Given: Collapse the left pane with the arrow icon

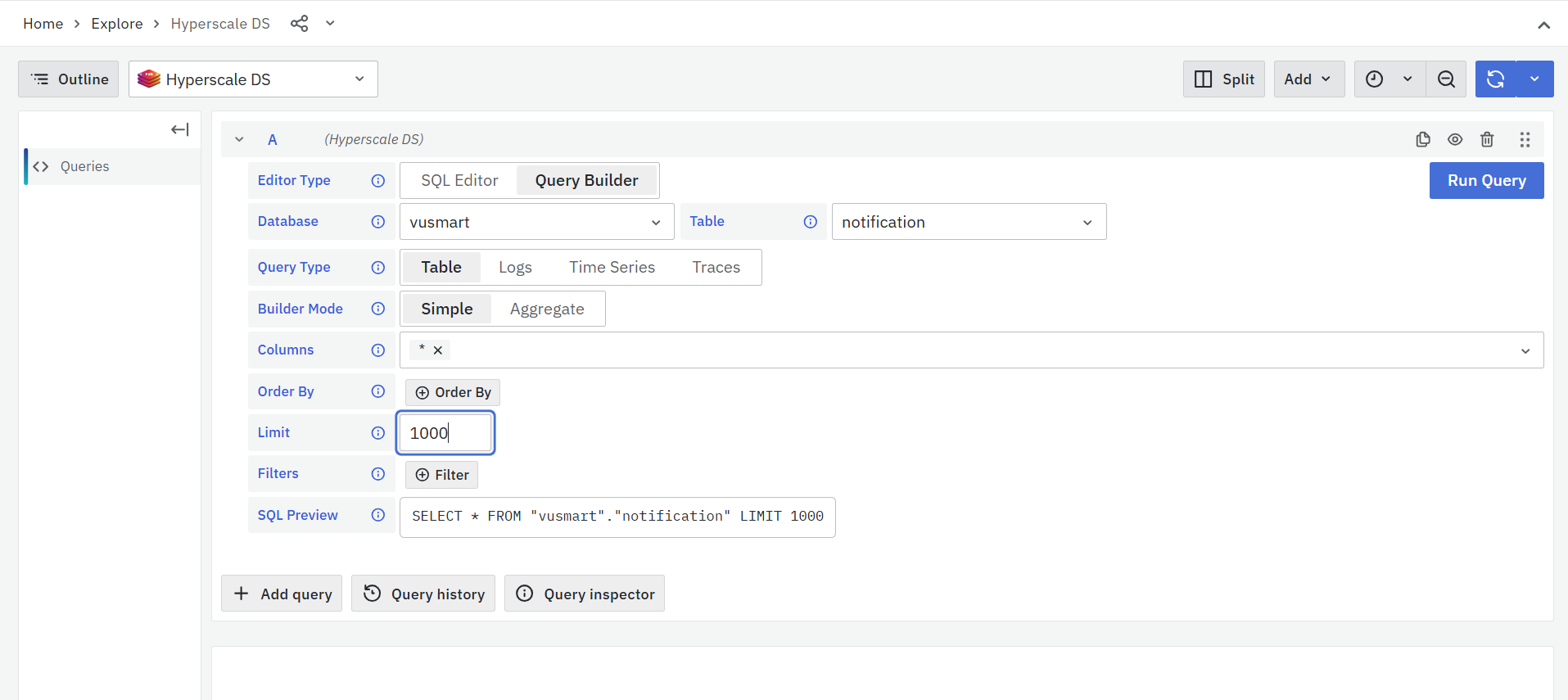Looking at the screenshot, I should [x=180, y=129].
